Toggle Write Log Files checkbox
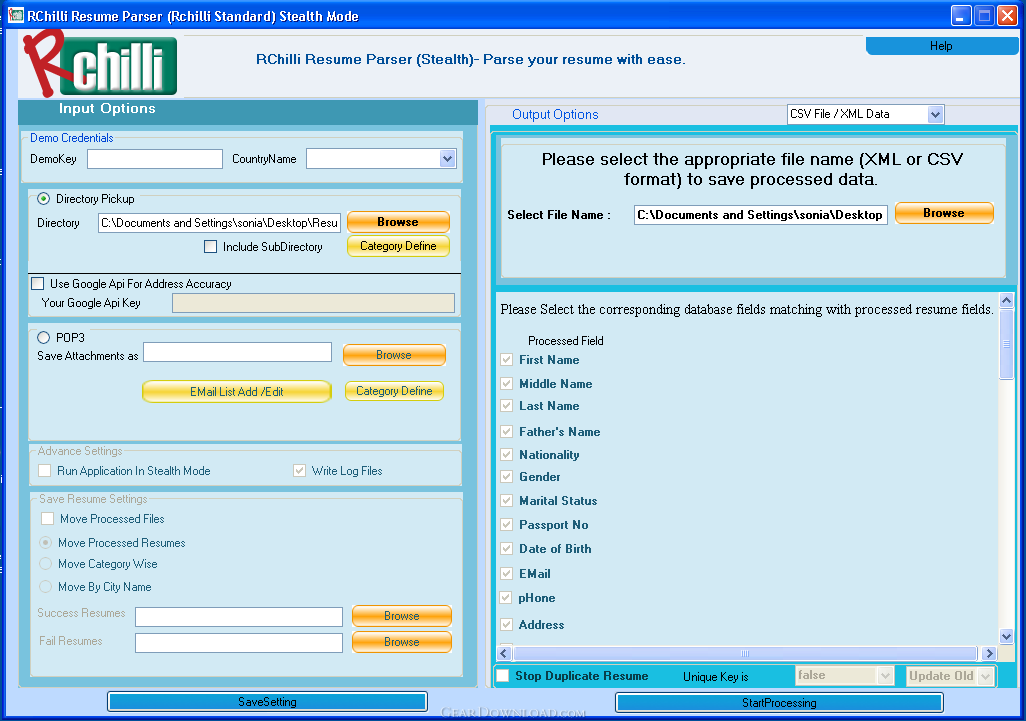Image resolution: width=1026 pixels, height=721 pixels. 299,470
